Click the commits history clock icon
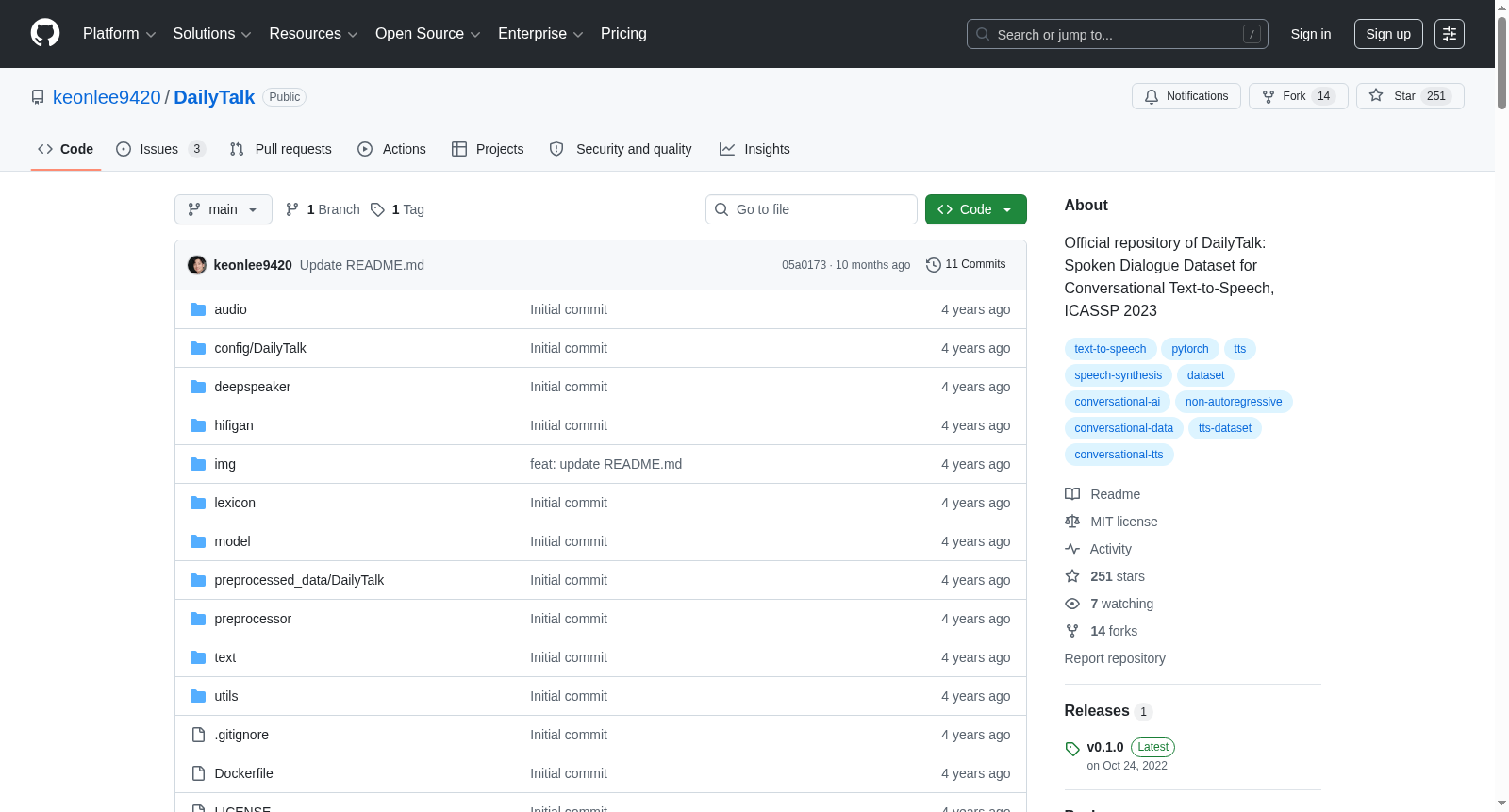The height and width of the screenshot is (812, 1509). tap(934, 265)
